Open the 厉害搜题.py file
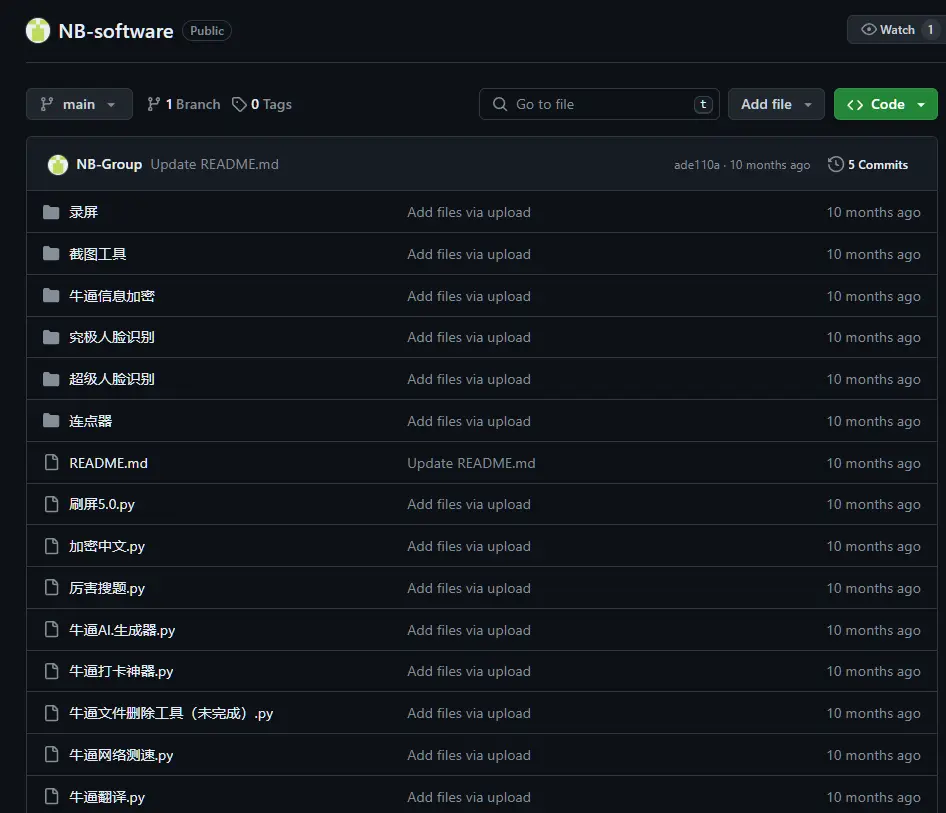 click(107, 588)
